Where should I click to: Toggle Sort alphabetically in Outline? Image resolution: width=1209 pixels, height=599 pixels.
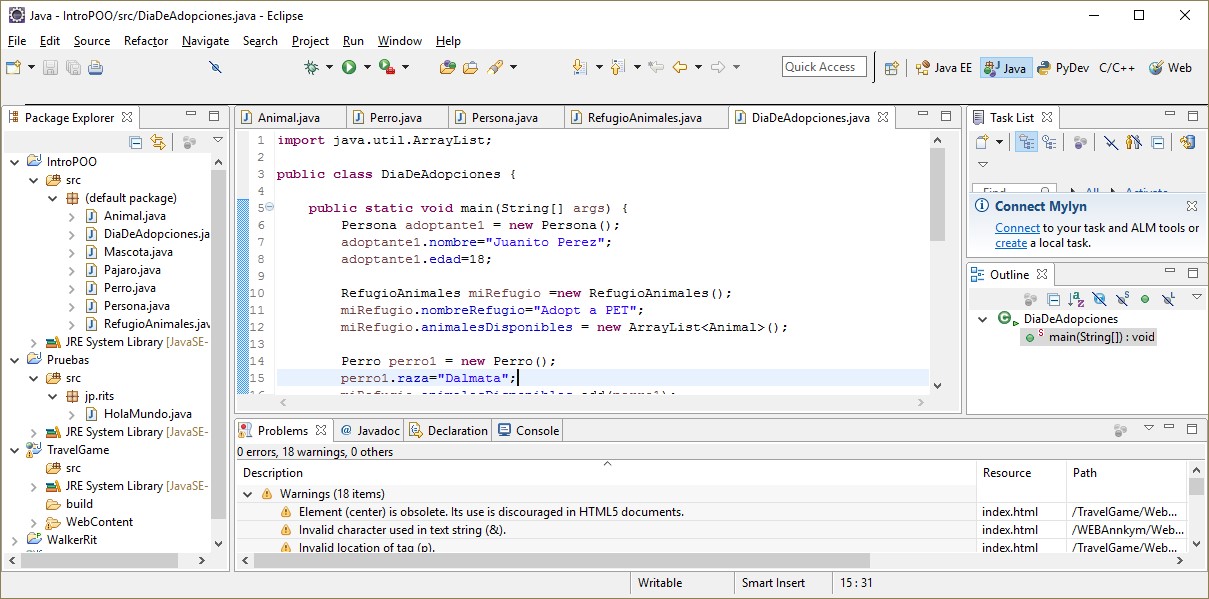pos(1077,298)
